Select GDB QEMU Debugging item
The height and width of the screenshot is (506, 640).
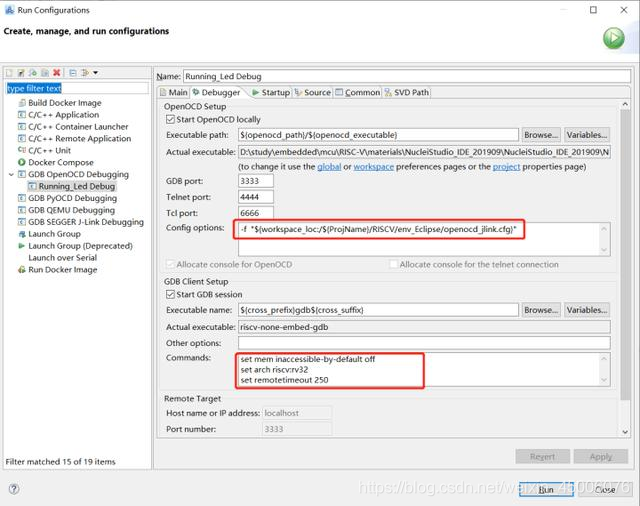(x=67, y=210)
